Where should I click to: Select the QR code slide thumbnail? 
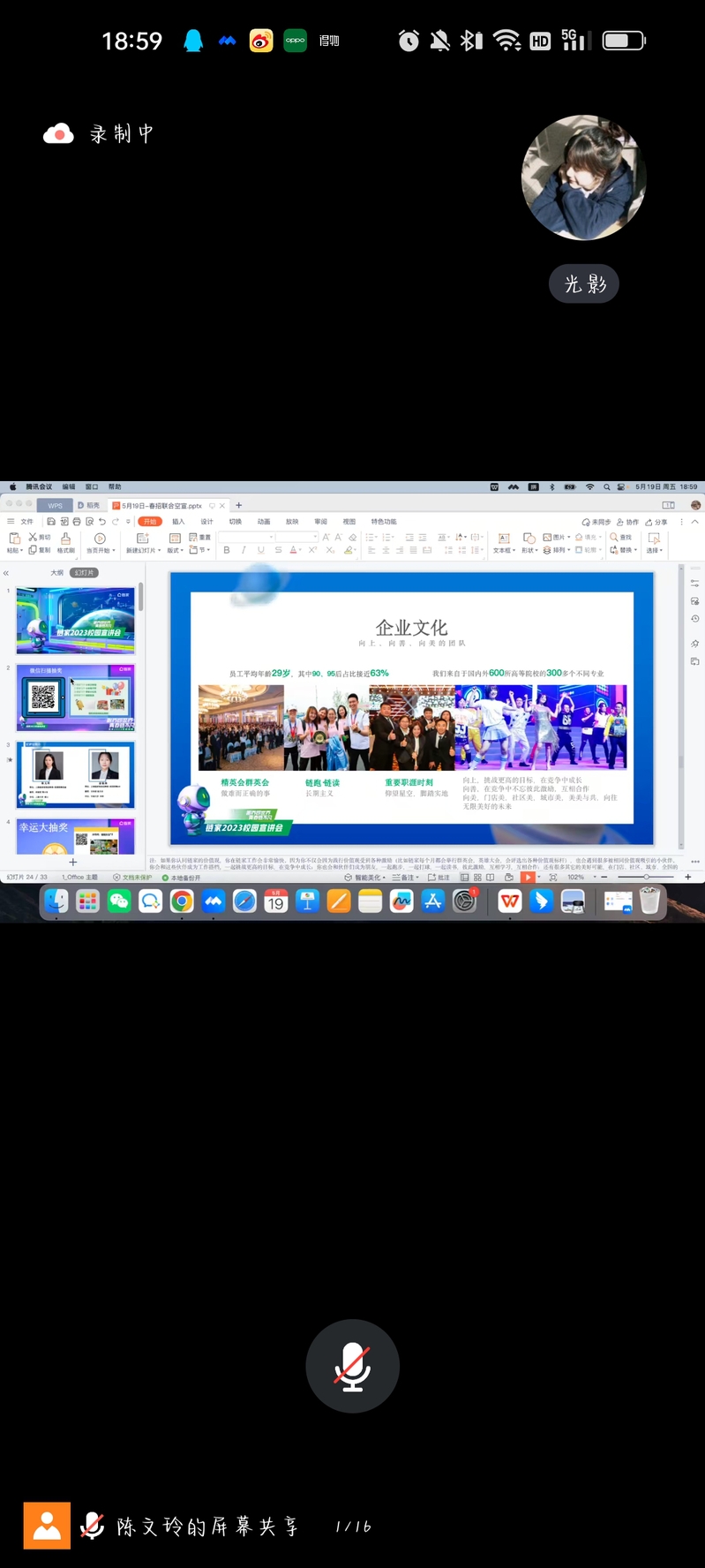pyautogui.click(x=76, y=697)
